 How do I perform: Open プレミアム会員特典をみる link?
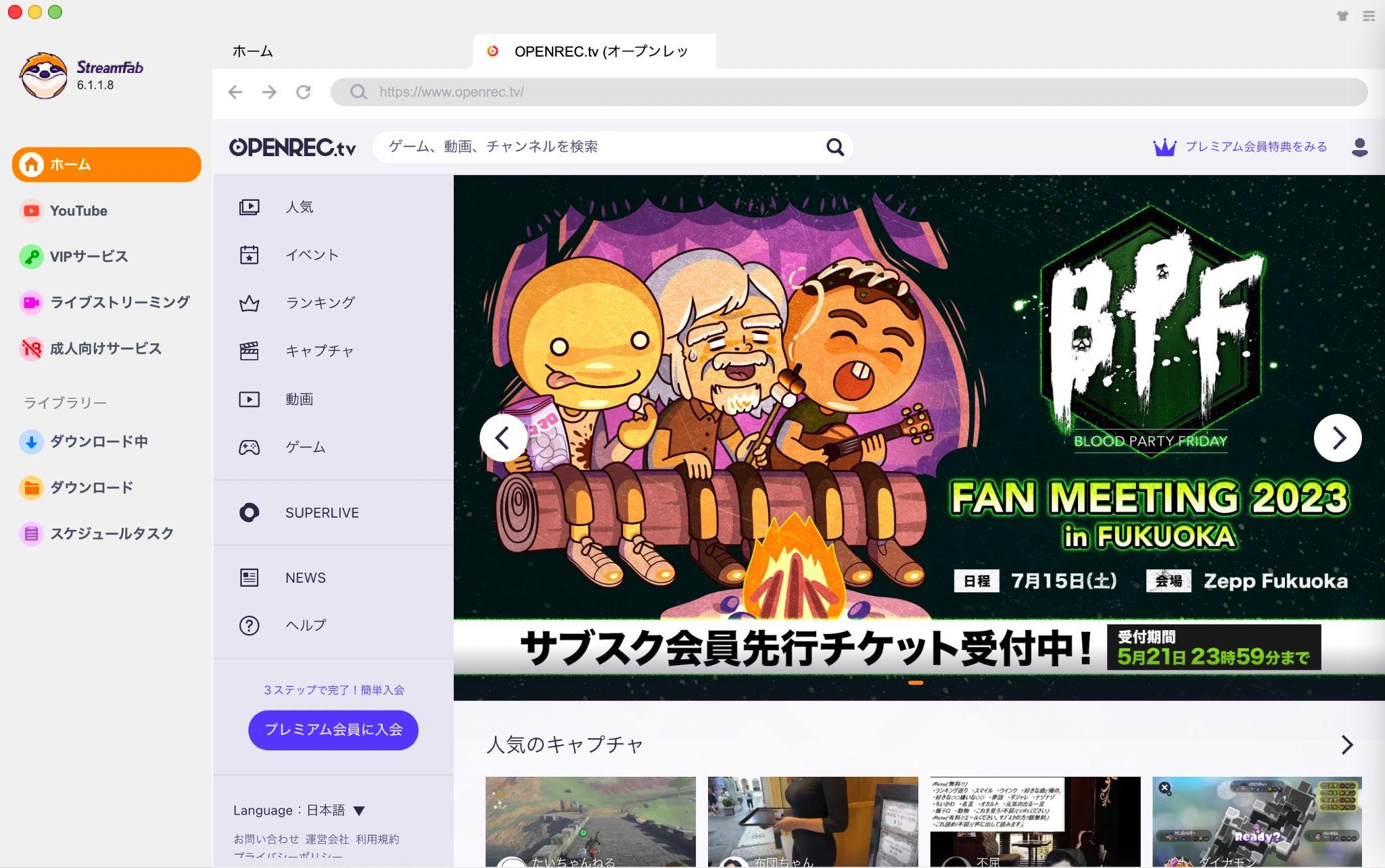pyautogui.click(x=1256, y=147)
